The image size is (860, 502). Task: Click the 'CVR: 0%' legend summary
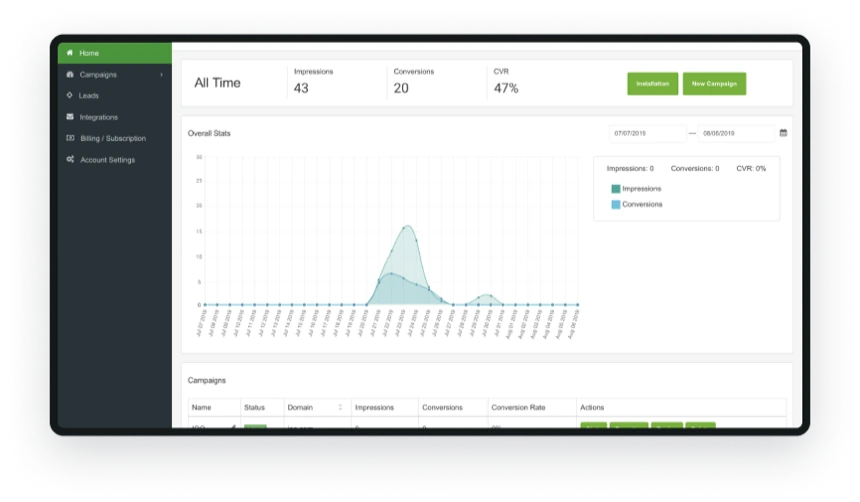(x=751, y=168)
